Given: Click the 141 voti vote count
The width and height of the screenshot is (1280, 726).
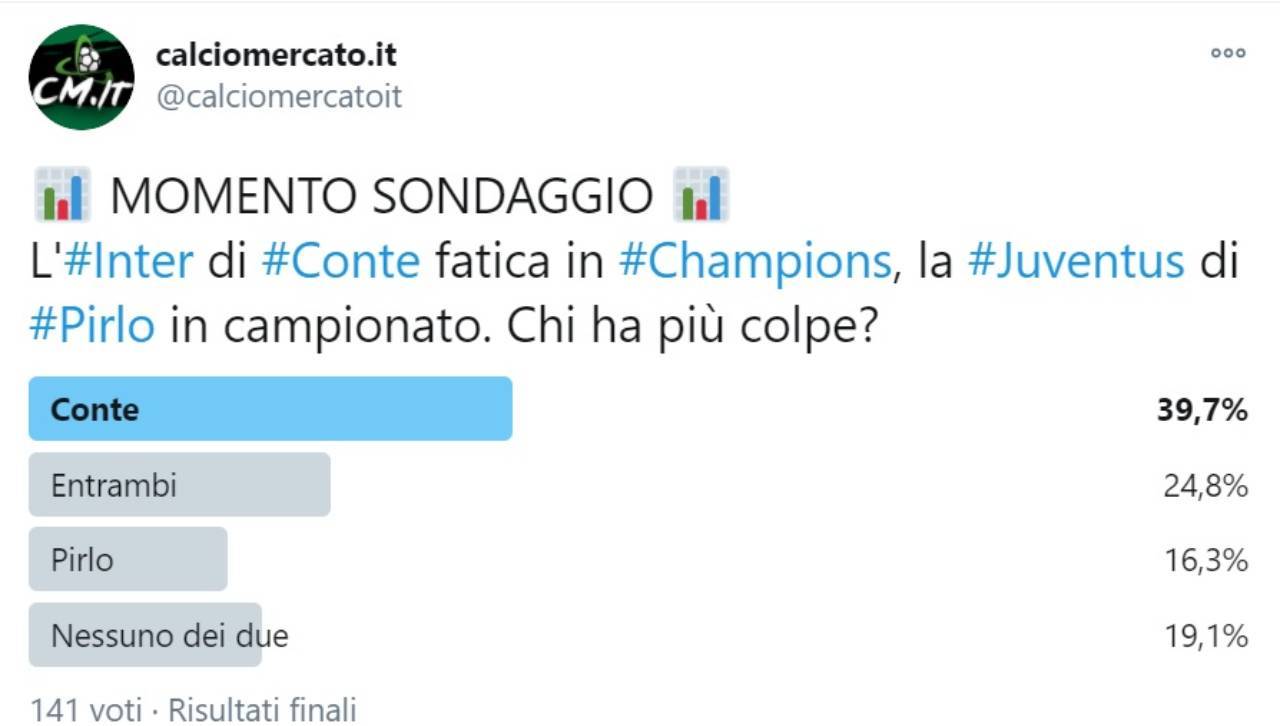Looking at the screenshot, I should click(x=86, y=710).
